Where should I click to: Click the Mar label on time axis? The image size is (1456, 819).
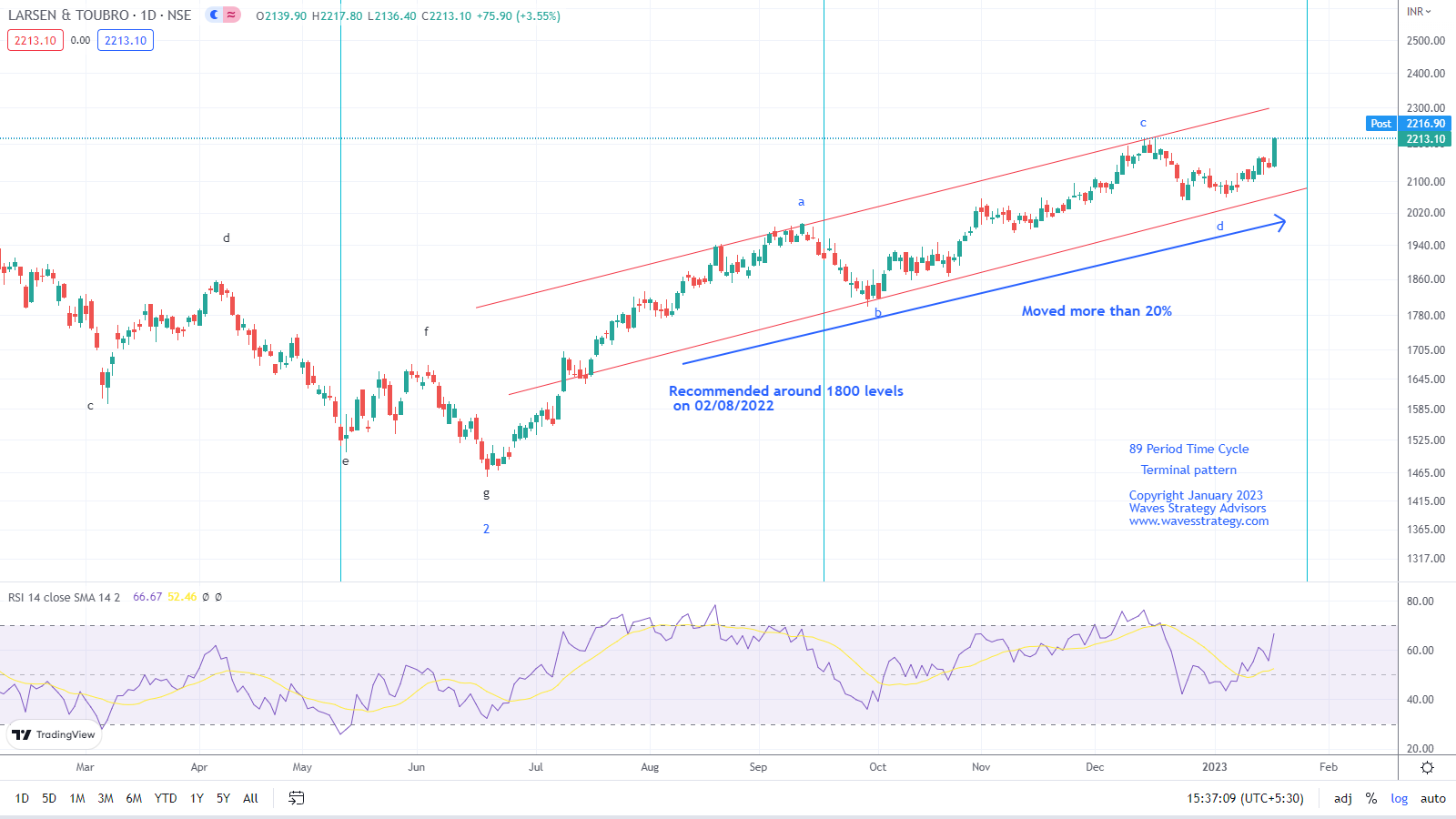point(85,767)
